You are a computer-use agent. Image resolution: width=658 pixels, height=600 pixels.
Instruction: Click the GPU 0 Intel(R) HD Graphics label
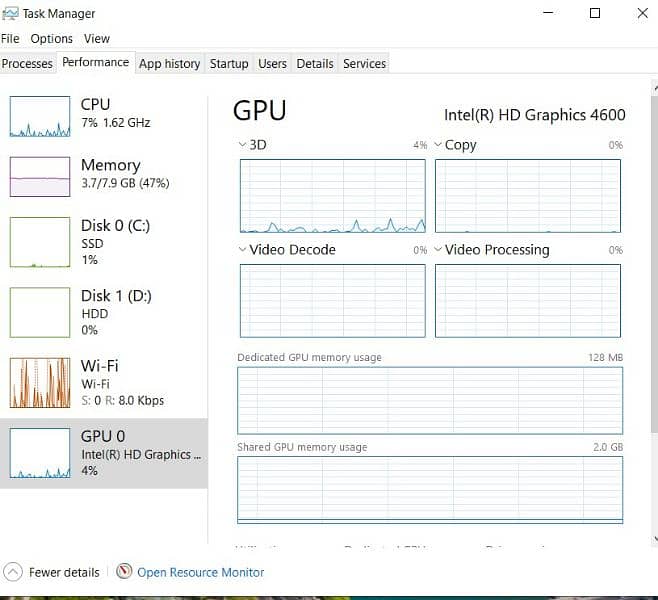[x=141, y=454]
